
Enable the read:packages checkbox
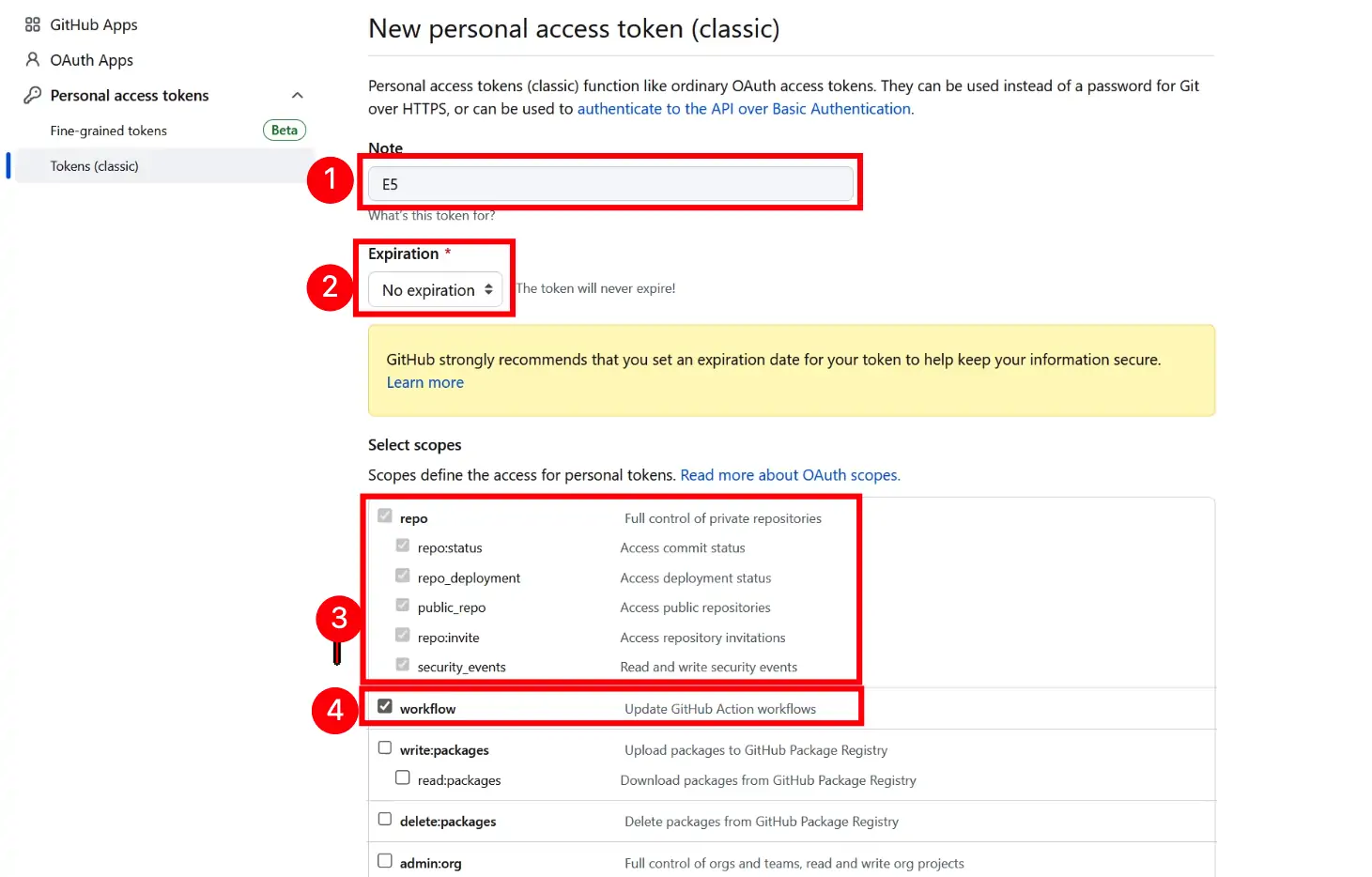(x=402, y=777)
